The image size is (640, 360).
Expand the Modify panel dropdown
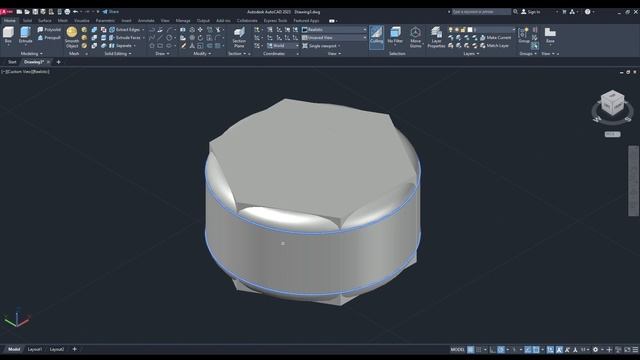click(202, 53)
